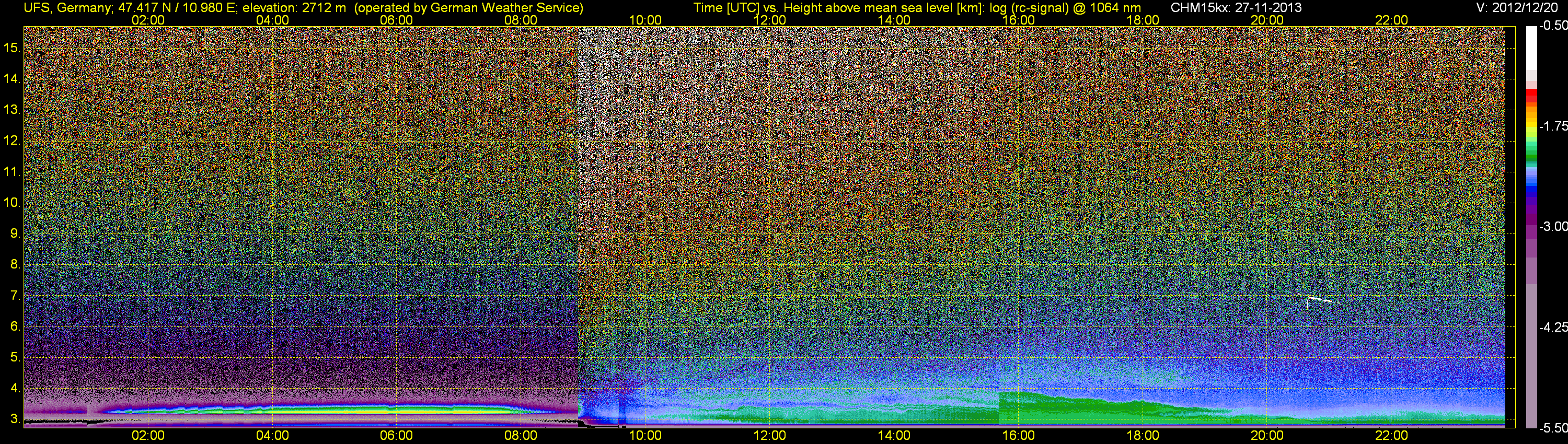
Task: Click the 5. km height axis label
Action: pyautogui.click(x=15, y=358)
